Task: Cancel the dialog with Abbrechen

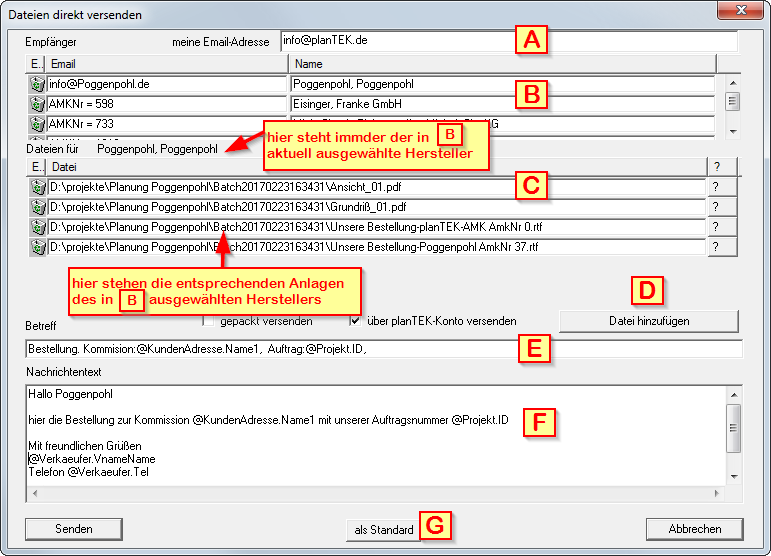Action: (694, 529)
